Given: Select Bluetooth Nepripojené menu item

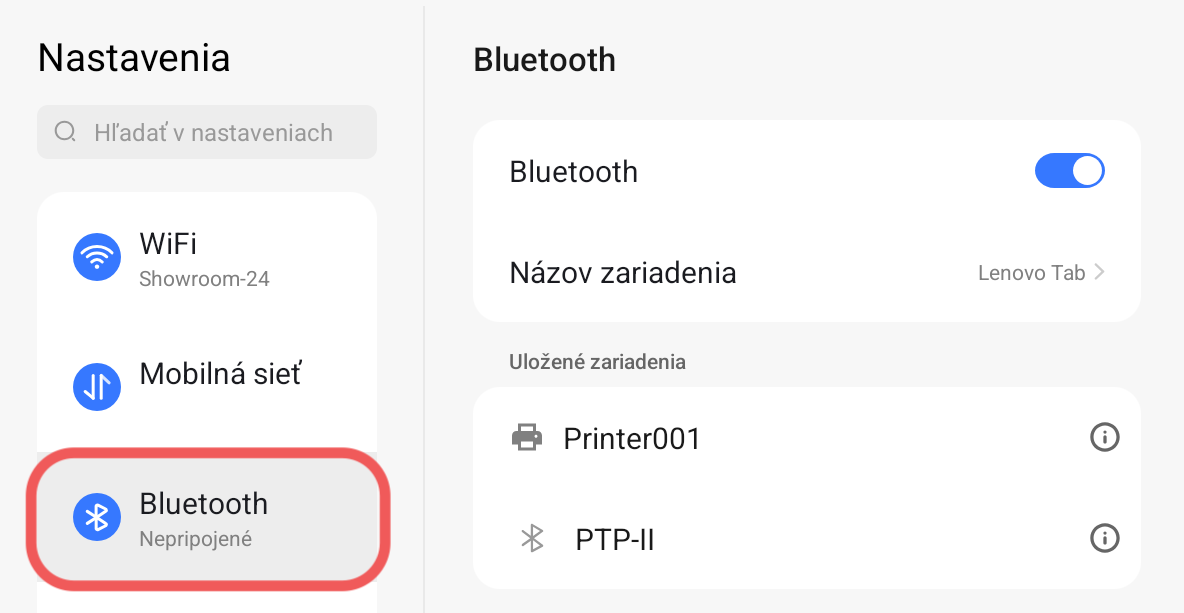Looking at the screenshot, I should (204, 517).
